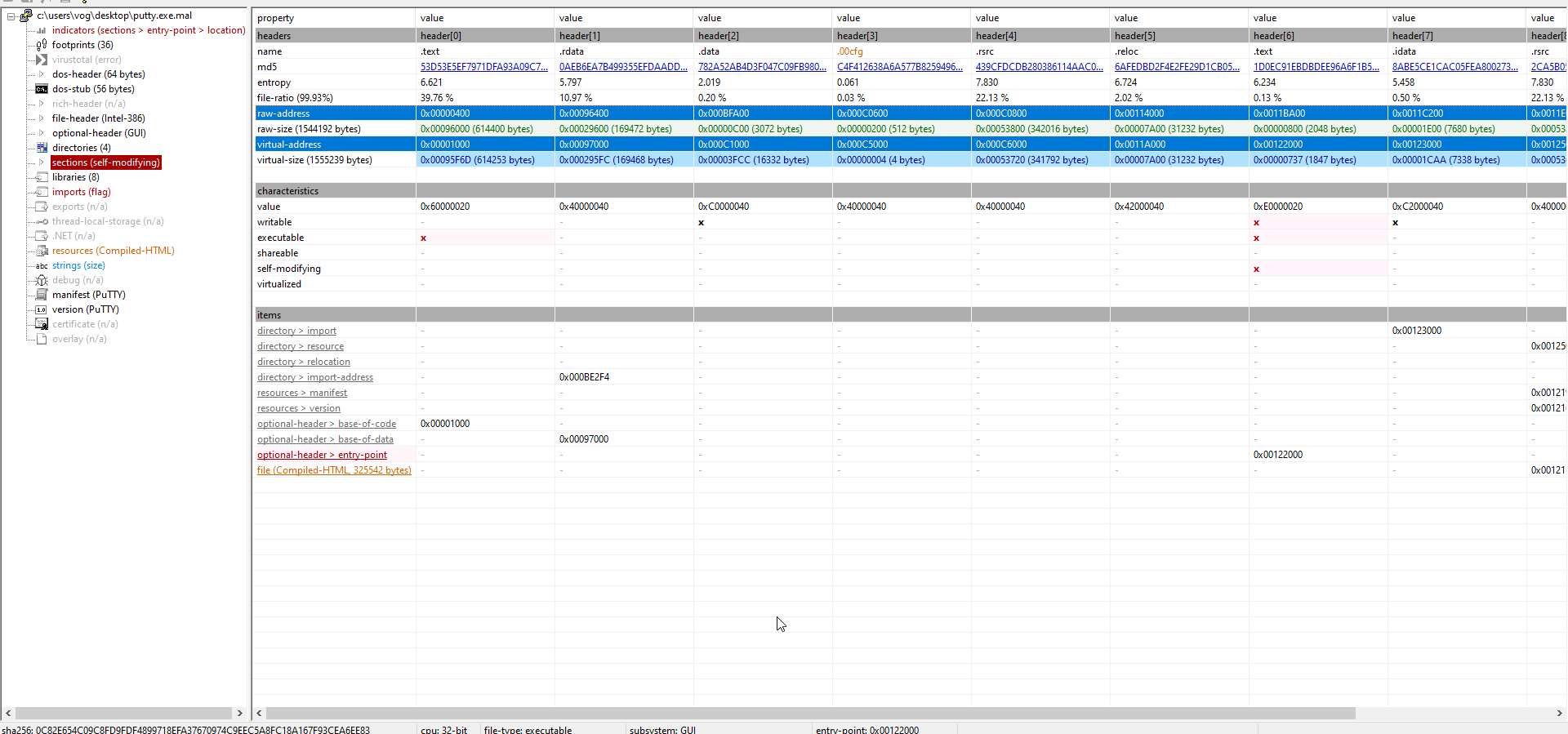The width and height of the screenshot is (1568, 734).
Task: Expand the dos-header node
Action: [x=41, y=74]
